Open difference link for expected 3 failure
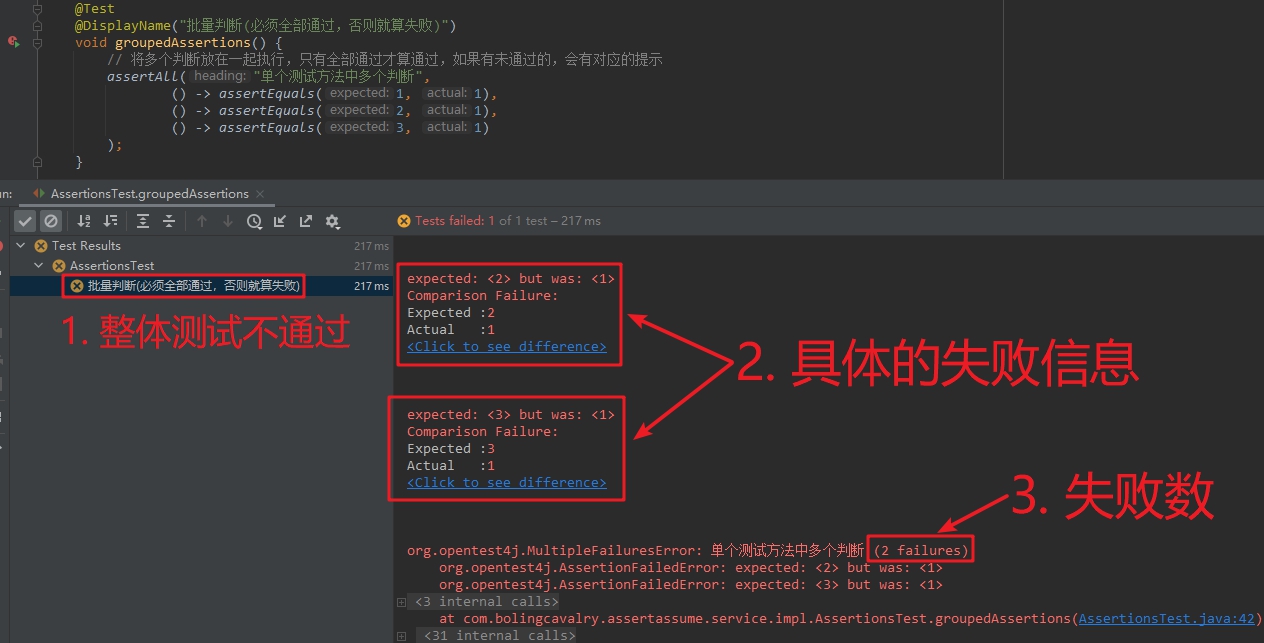The image size is (1264, 643). pyautogui.click(x=506, y=482)
